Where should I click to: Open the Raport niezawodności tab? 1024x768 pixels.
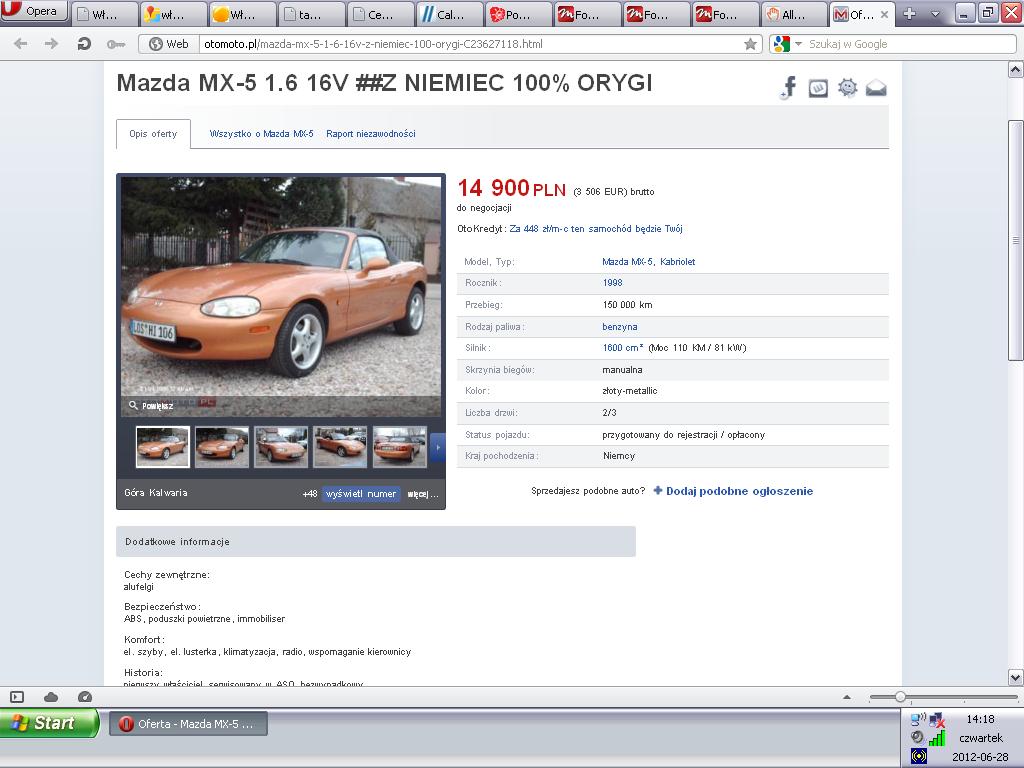371,134
